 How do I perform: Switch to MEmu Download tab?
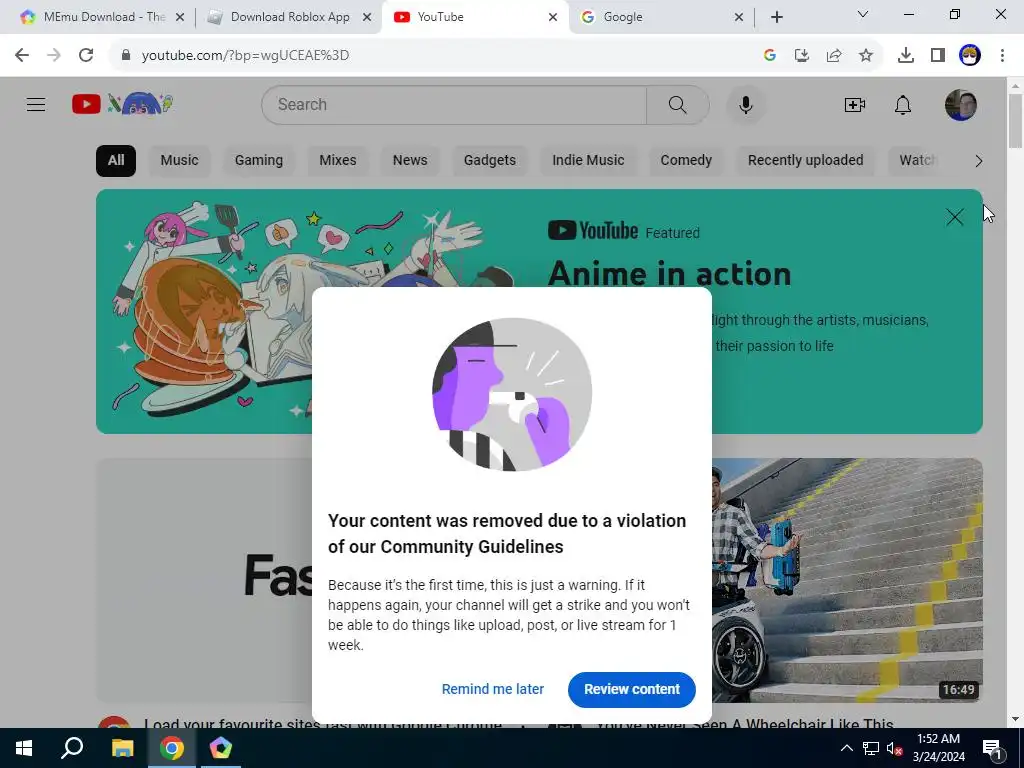coord(103,17)
